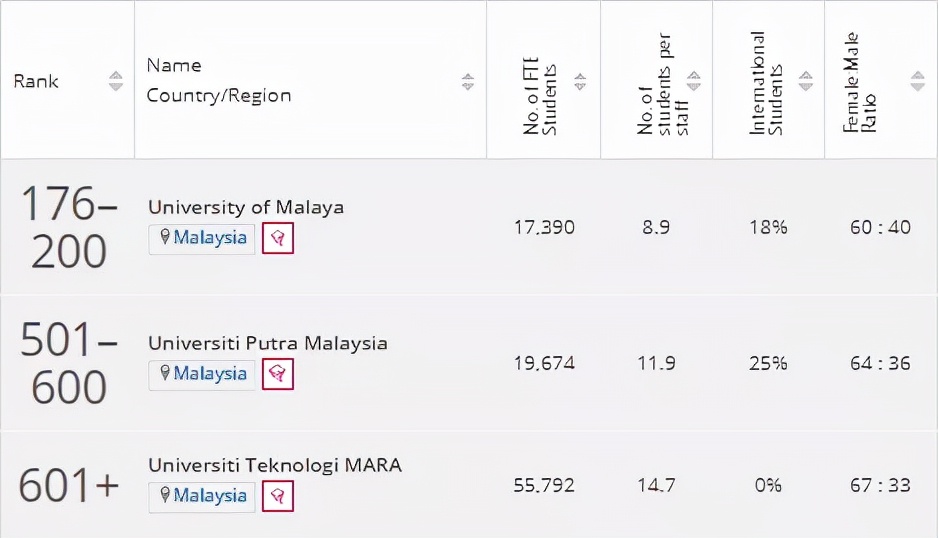Click the Female:Male Ratio header text
The image size is (938, 538).
pyautogui.click(x=859, y=83)
